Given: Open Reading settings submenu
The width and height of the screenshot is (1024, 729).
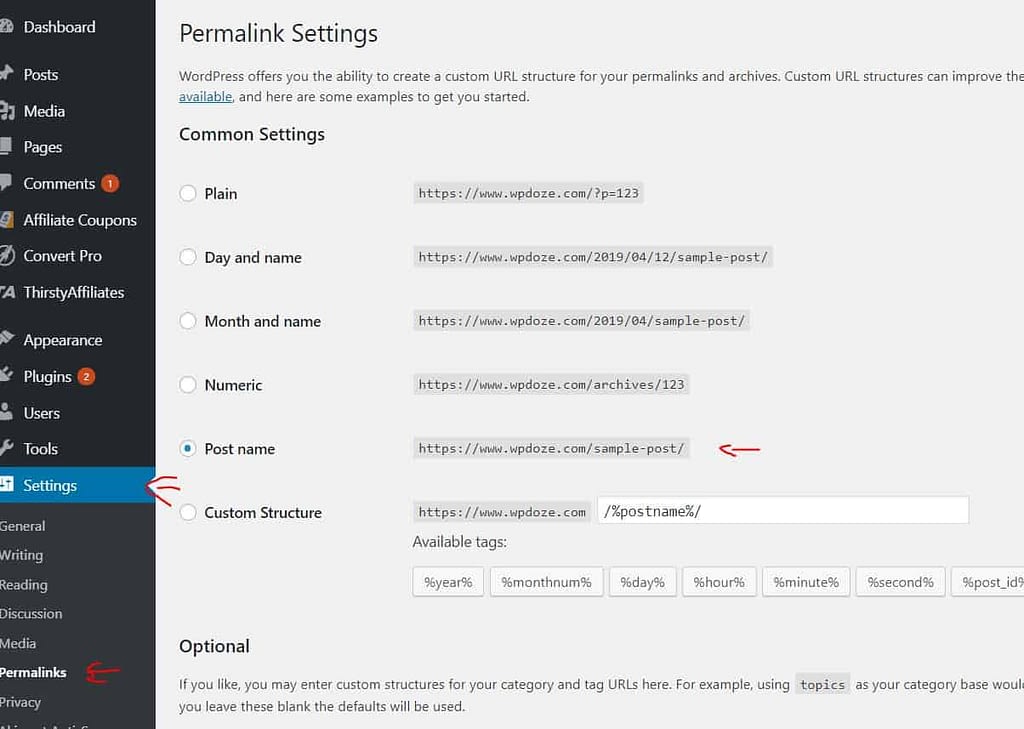Looking at the screenshot, I should click(24, 585).
